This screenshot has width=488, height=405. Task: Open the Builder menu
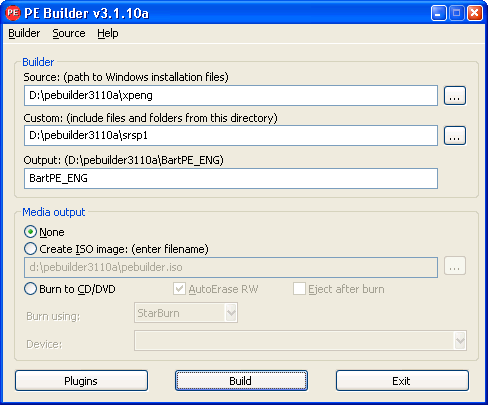click(24, 33)
